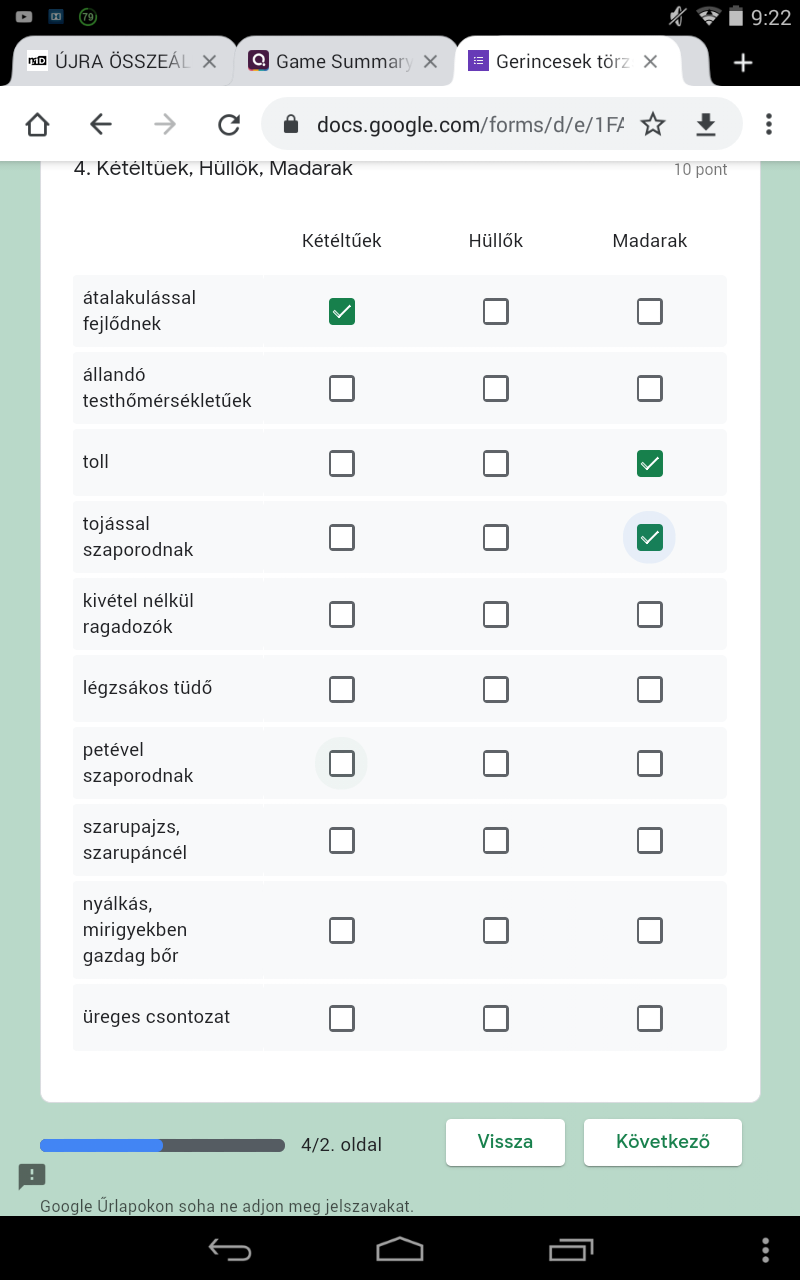Tap the report problem feedback icon
This screenshot has width=800, height=1280.
pyautogui.click(x=32, y=1176)
